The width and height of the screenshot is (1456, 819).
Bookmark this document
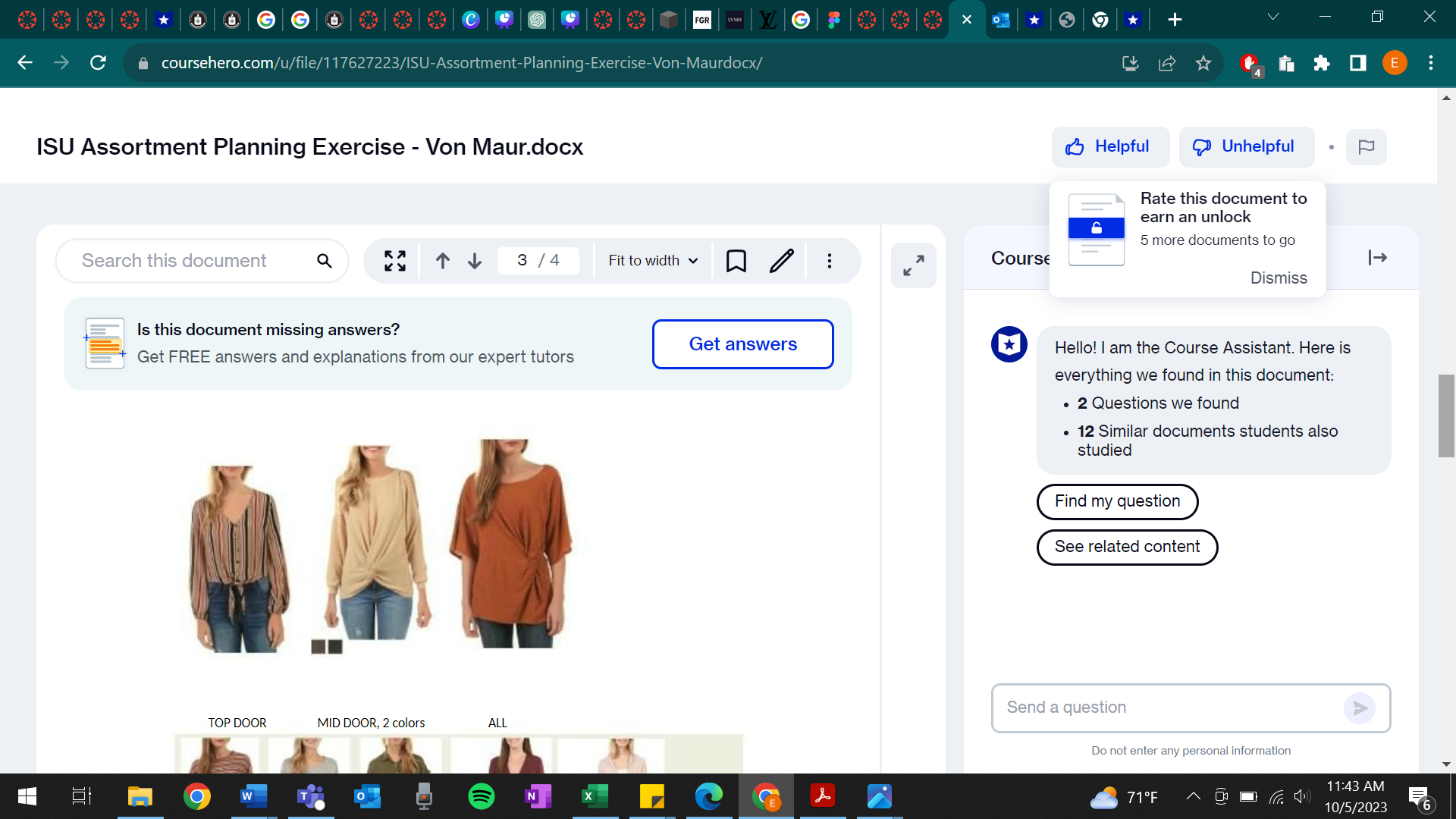(736, 261)
